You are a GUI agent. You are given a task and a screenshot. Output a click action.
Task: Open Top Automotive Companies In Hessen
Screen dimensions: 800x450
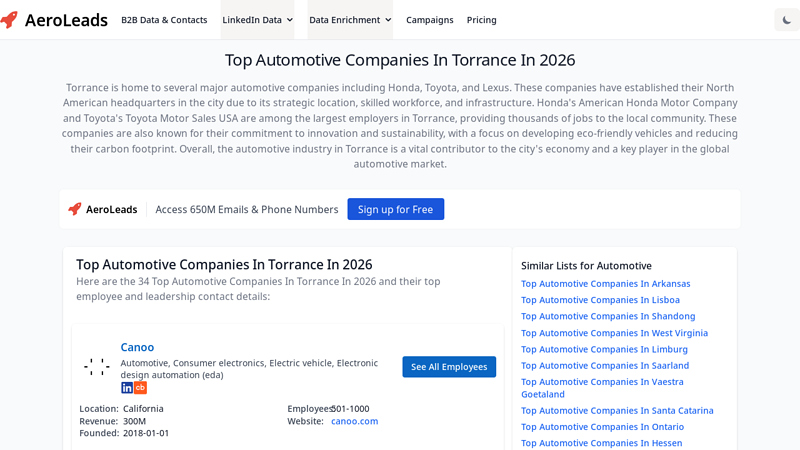(602, 443)
